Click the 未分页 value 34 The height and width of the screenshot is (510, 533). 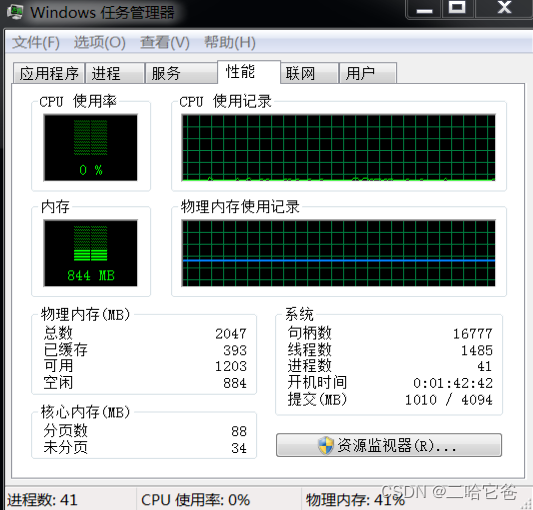[x=239, y=447]
